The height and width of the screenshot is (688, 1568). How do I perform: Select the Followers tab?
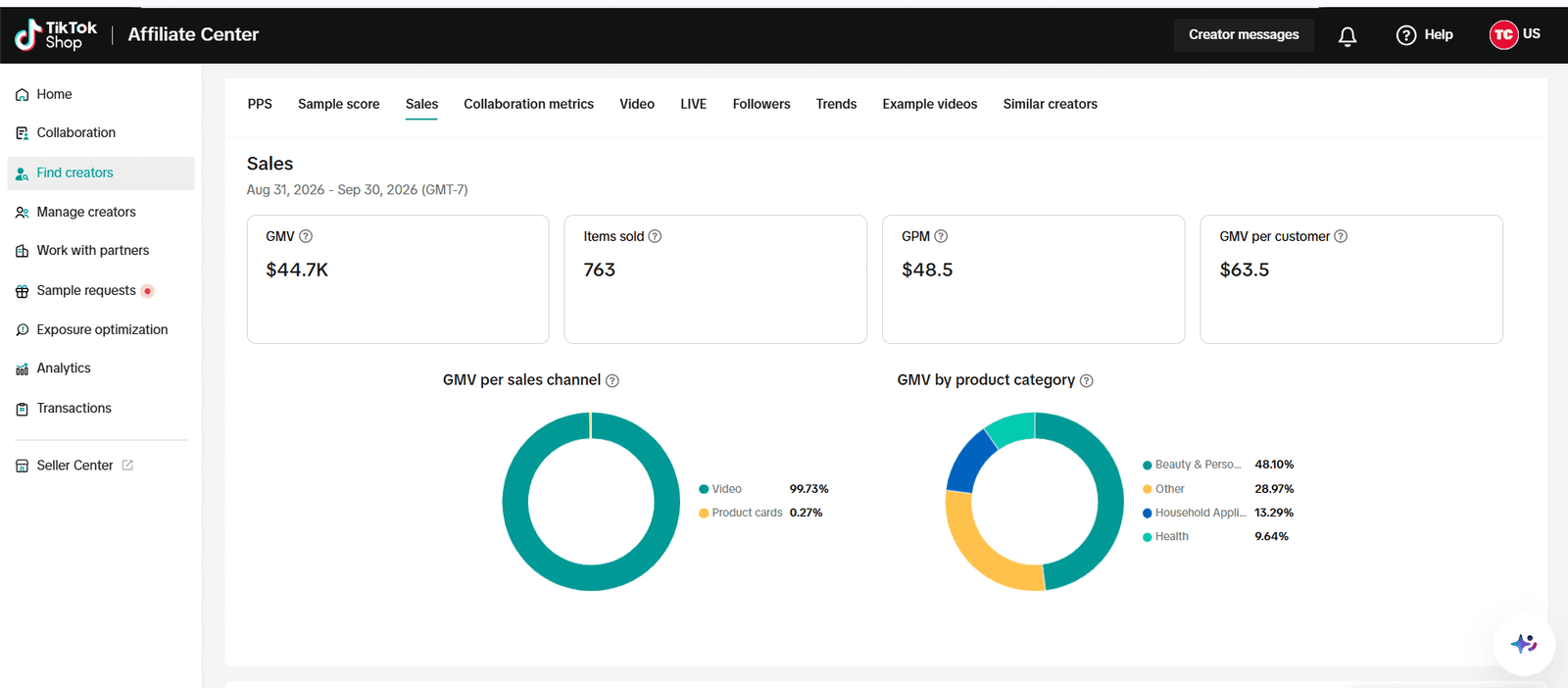pyautogui.click(x=761, y=104)
